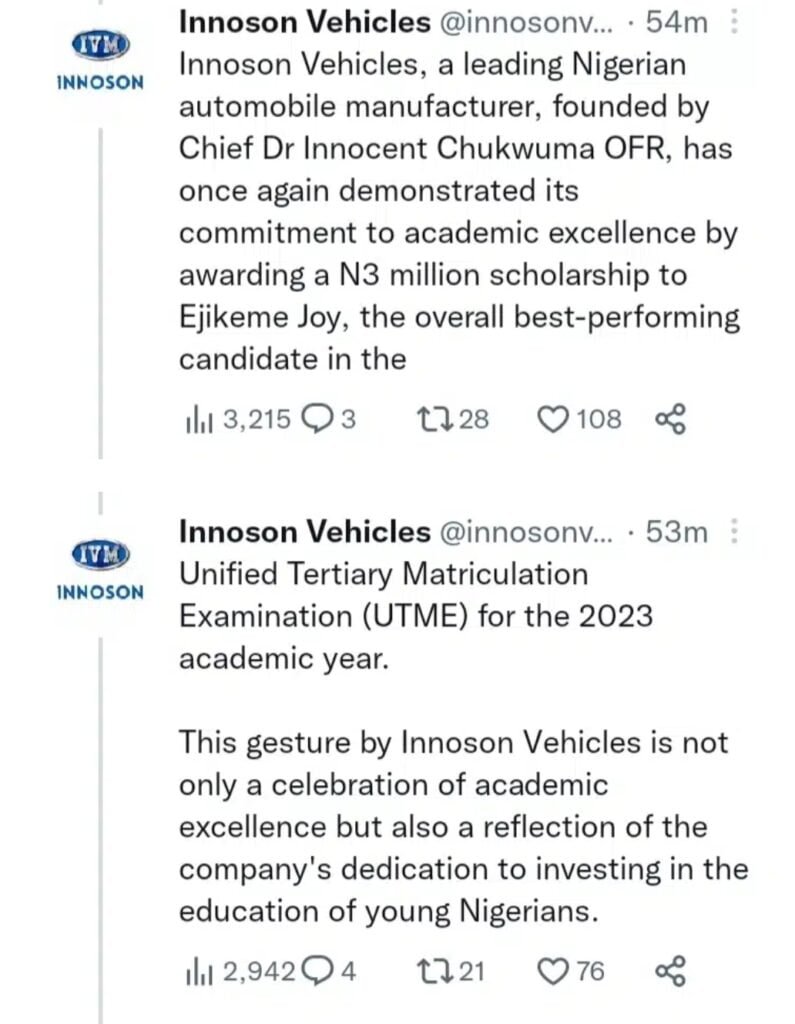
Task: Share the second tweet via share icon
Action: click(670, 971)
